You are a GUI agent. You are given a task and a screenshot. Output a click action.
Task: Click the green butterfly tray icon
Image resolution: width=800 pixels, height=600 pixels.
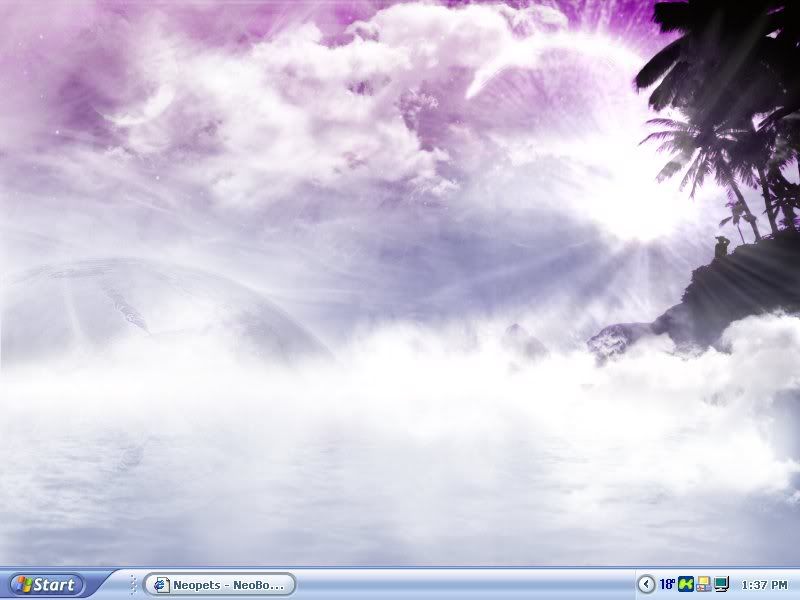(686, 584)
